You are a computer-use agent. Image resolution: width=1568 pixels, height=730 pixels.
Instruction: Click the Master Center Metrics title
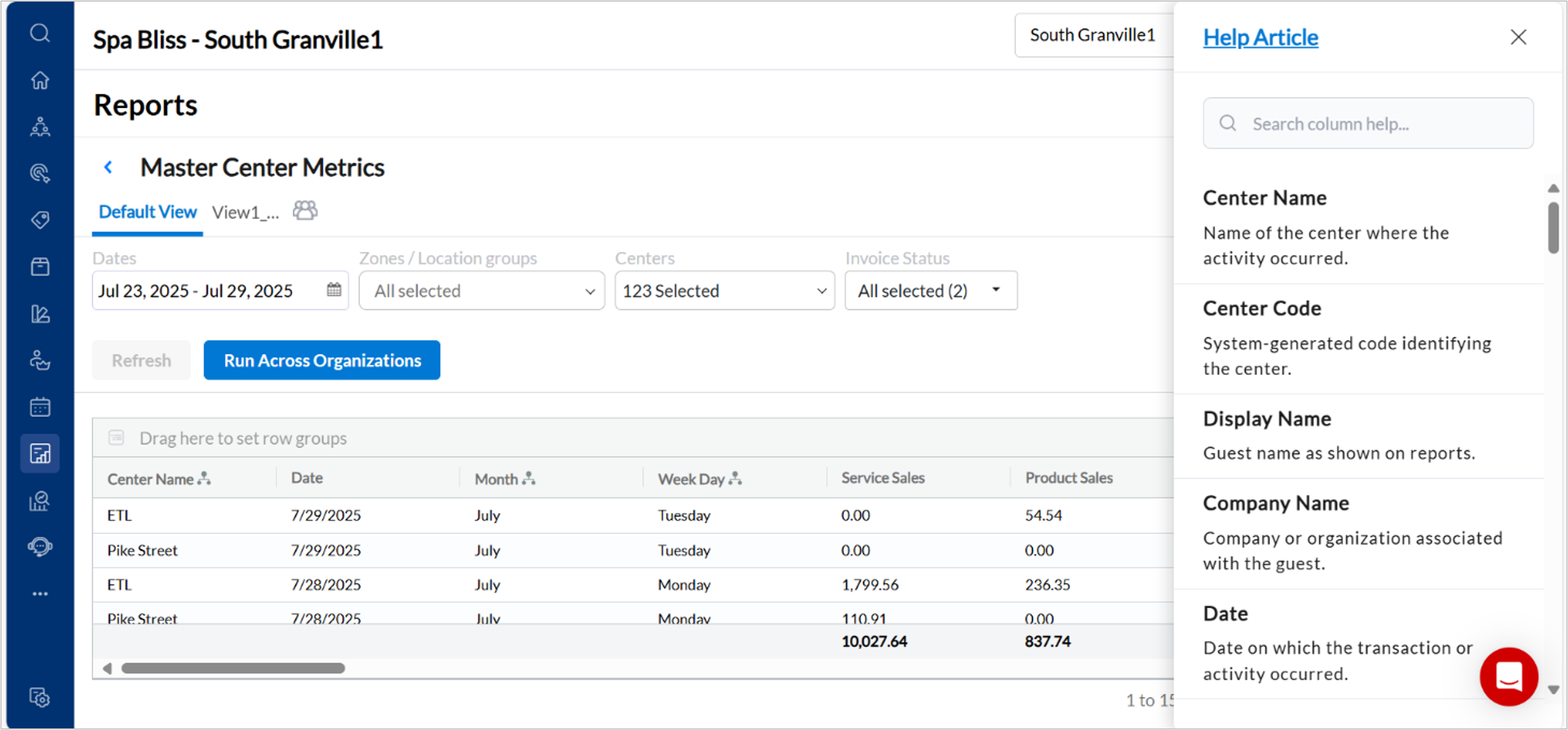(262, 168)
